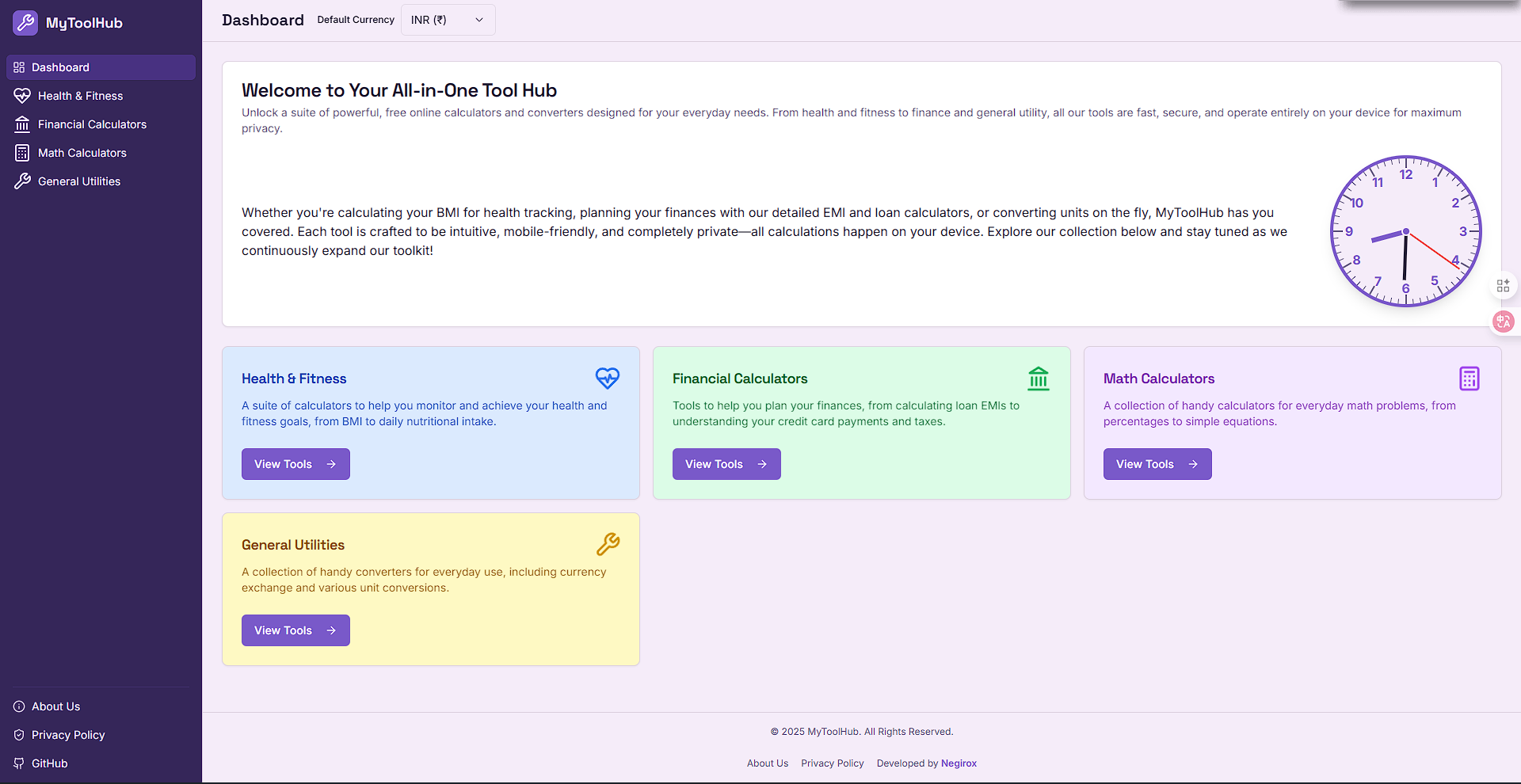
Task: Open Health & Fitness sidebar menu item
Action: click(x=101, y=96)
